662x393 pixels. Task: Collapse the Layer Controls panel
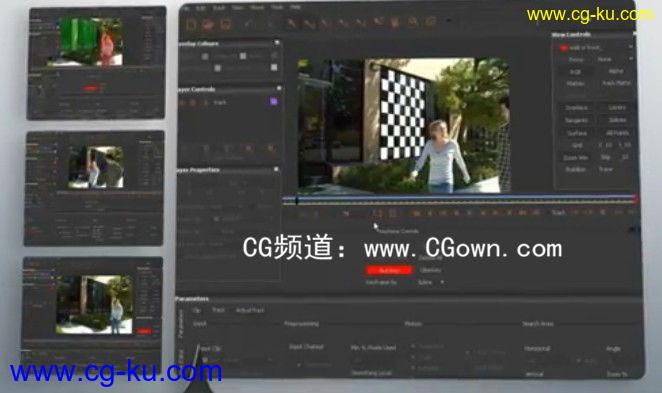(279, 88)
